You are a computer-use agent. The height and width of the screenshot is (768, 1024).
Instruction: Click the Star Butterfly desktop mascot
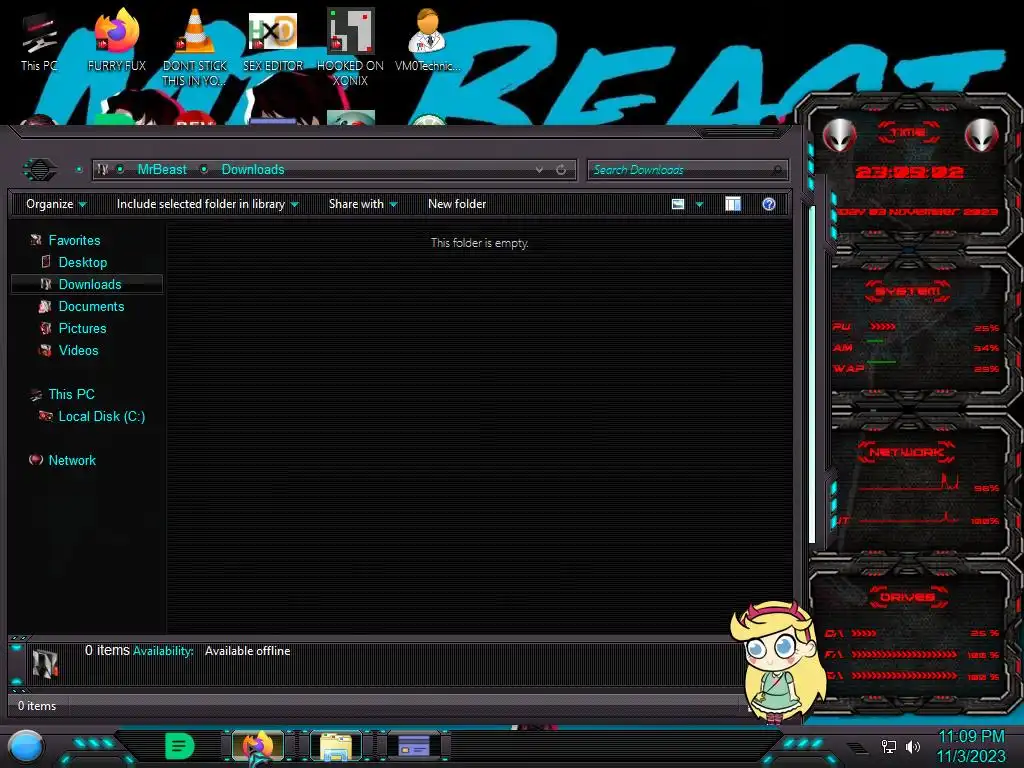(x=776, y=661)
